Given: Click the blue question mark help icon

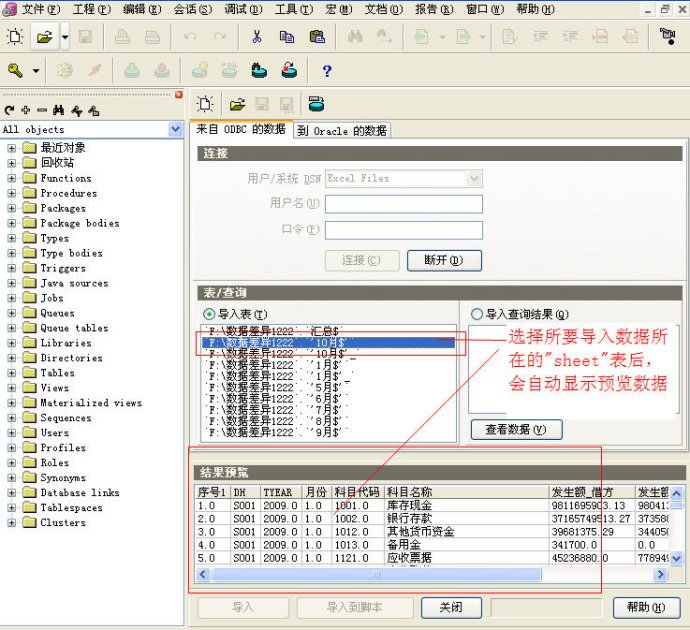Looking at the screenshot, I should click(326, 71).
